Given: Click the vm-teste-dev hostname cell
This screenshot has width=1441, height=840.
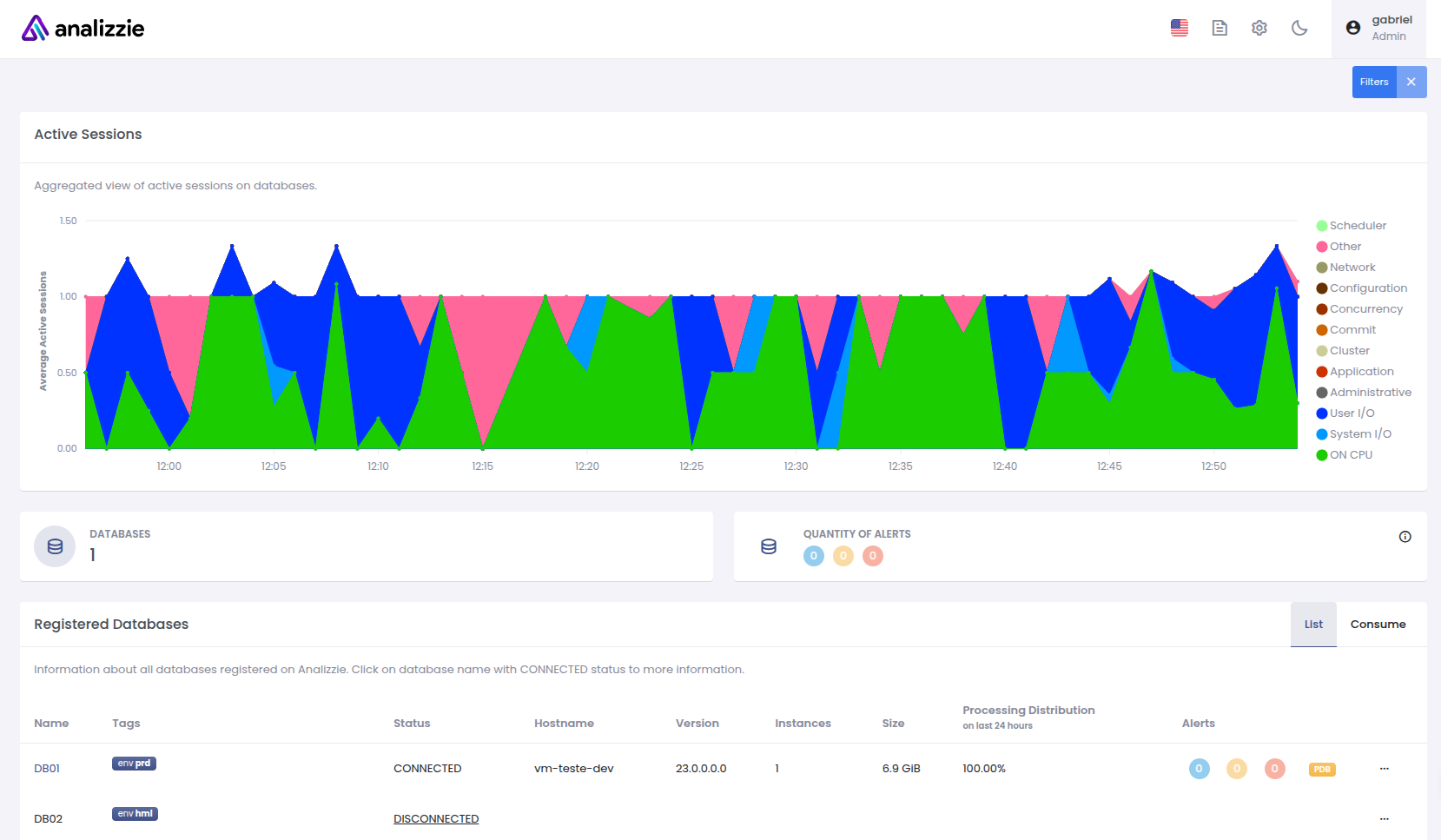Looking at the screenshot, I should [x=574, y=769].
